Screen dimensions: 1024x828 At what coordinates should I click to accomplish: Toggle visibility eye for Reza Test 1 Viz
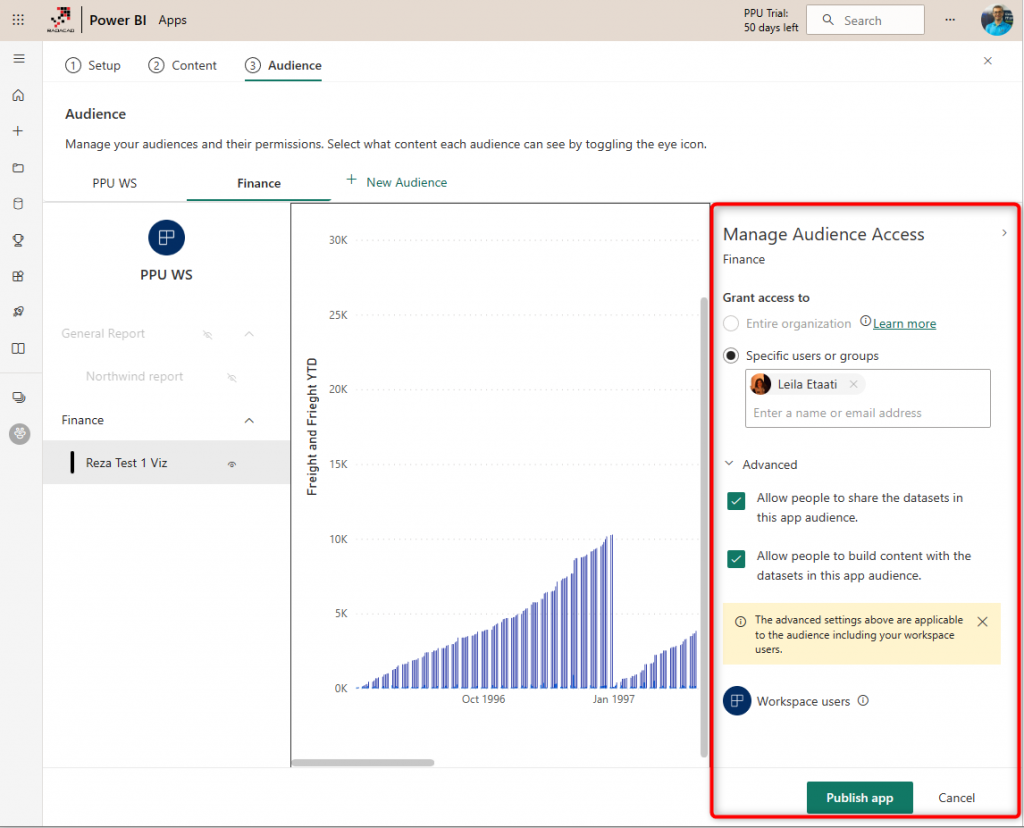coord(232,464)
